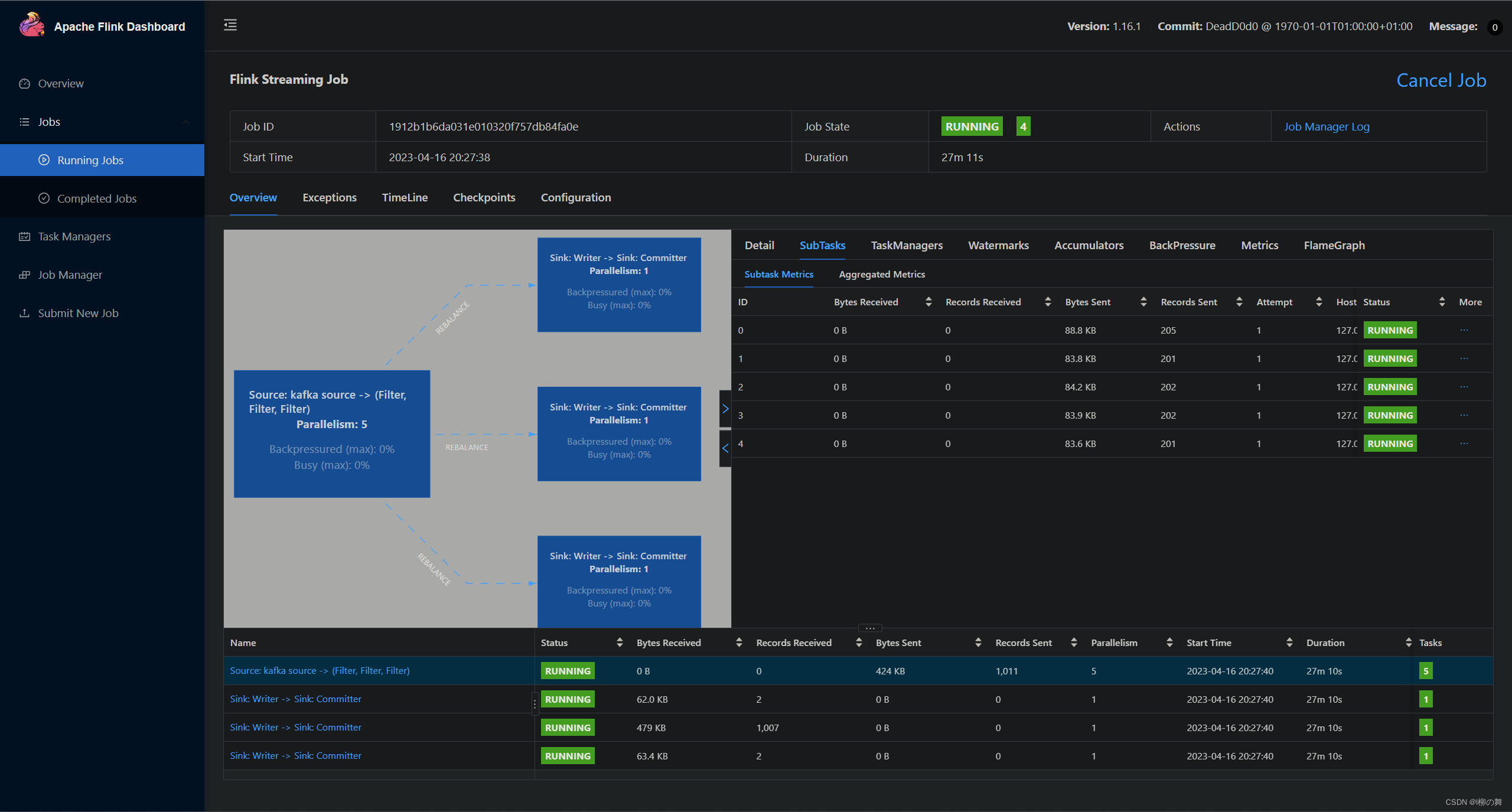
Task: Toggle the left panel collapse arrow
Action: pos(231,24)
